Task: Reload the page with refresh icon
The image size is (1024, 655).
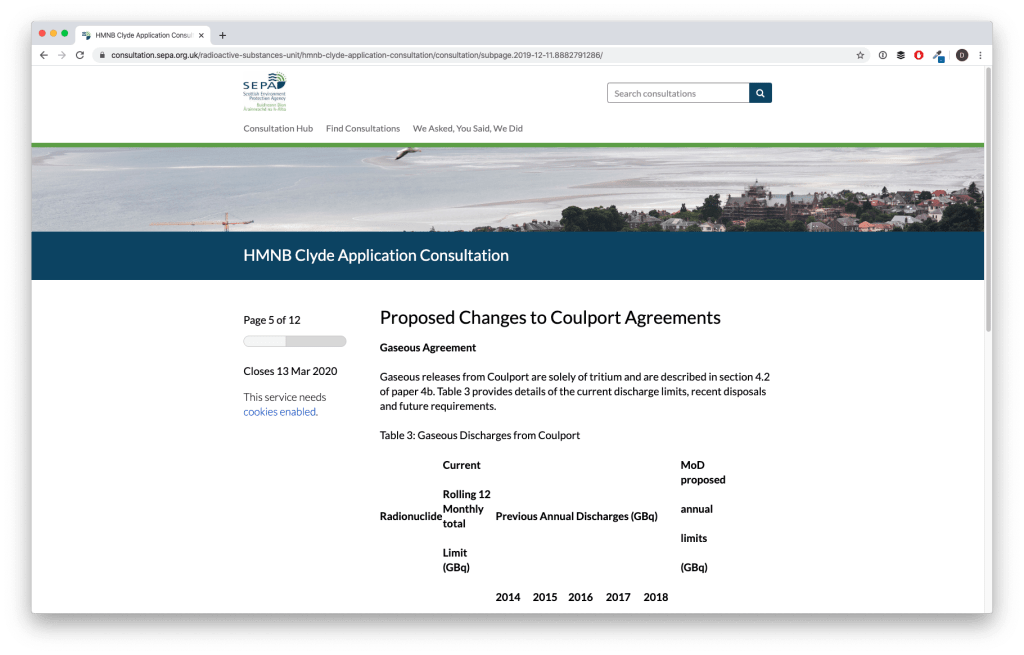Action: (80, 56)
